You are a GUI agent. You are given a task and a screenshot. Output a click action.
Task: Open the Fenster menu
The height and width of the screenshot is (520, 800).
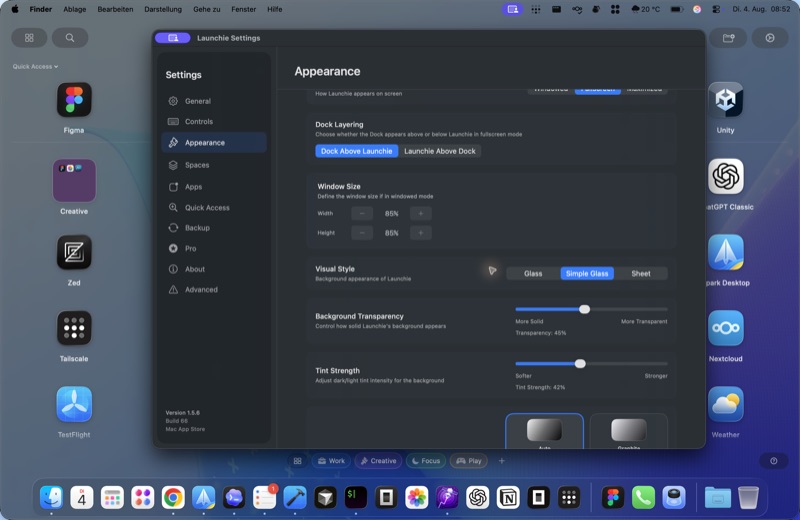(x=243, y=9)
